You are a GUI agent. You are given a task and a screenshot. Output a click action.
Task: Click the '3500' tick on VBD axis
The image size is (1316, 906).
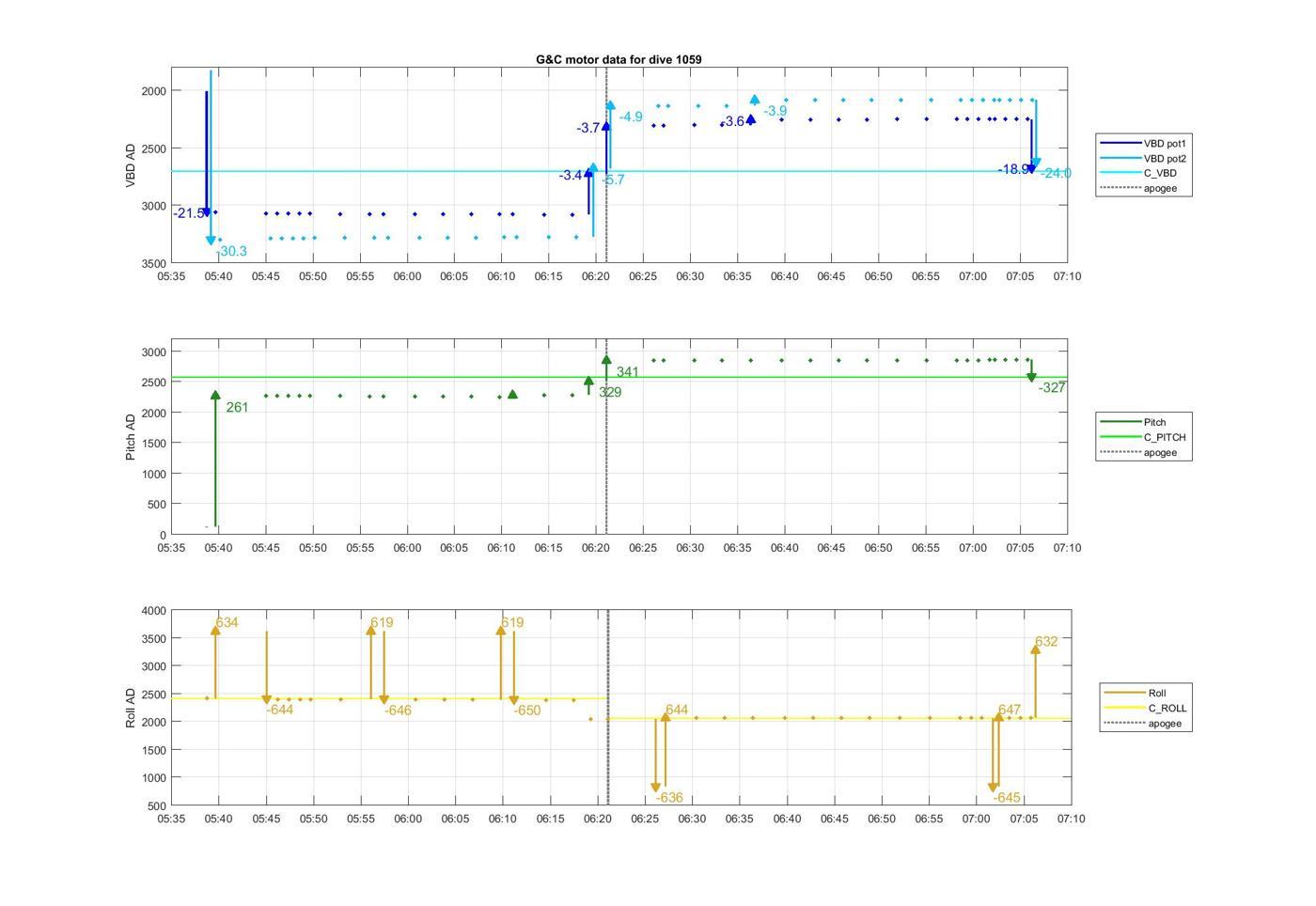click(153, 264)
